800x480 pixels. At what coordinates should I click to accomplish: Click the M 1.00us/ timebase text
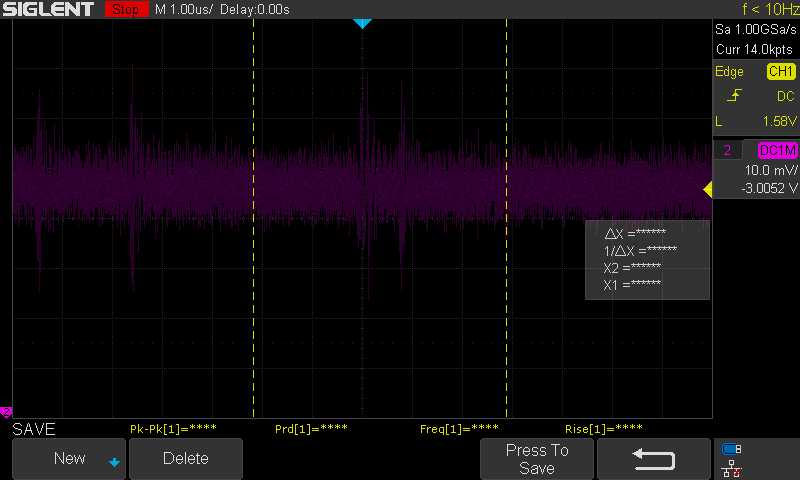tap(184, 10)
